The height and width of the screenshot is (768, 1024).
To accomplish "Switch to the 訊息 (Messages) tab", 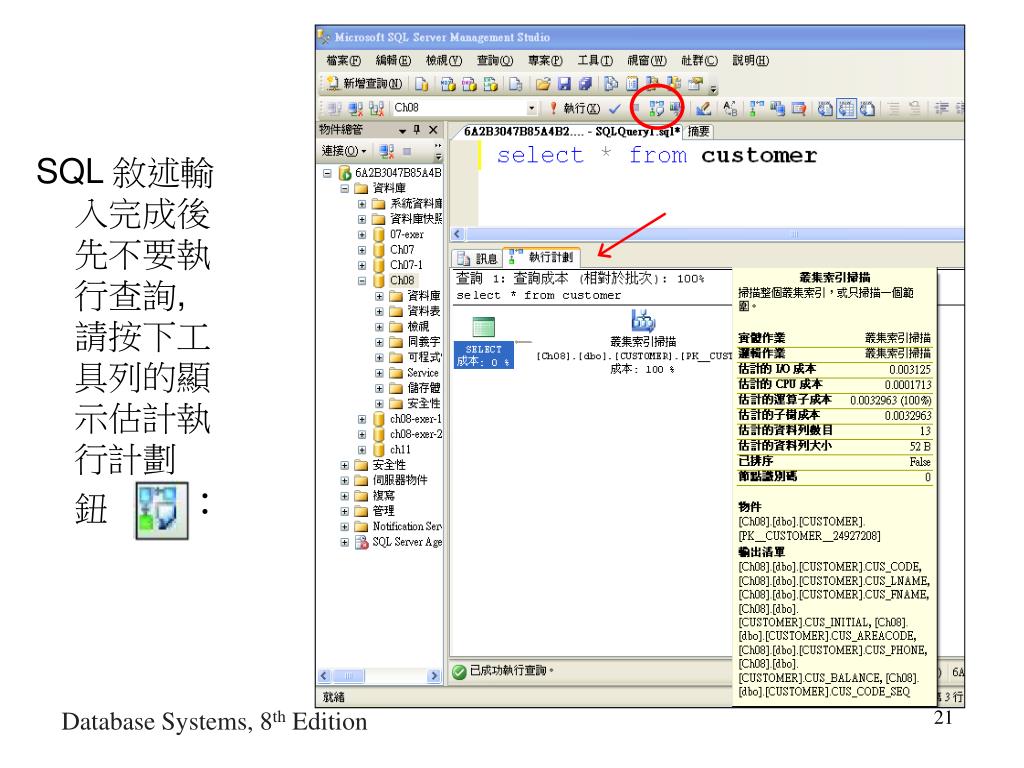I will pyautogui.click(x=478, y=259).
